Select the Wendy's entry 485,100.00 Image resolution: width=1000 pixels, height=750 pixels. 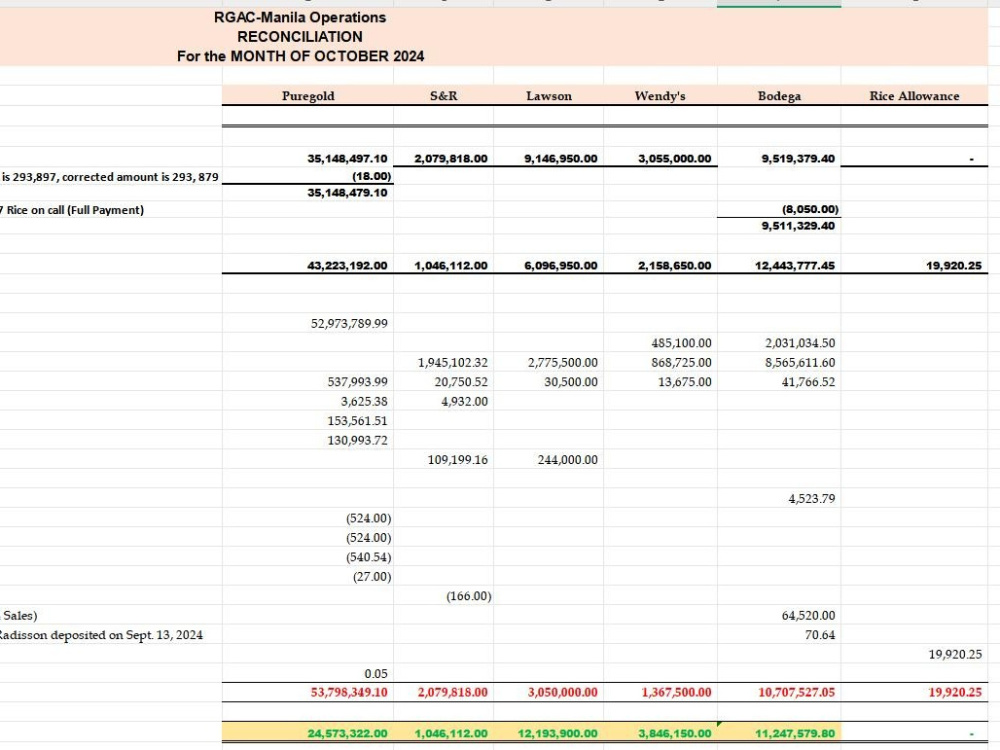point(682,343)
